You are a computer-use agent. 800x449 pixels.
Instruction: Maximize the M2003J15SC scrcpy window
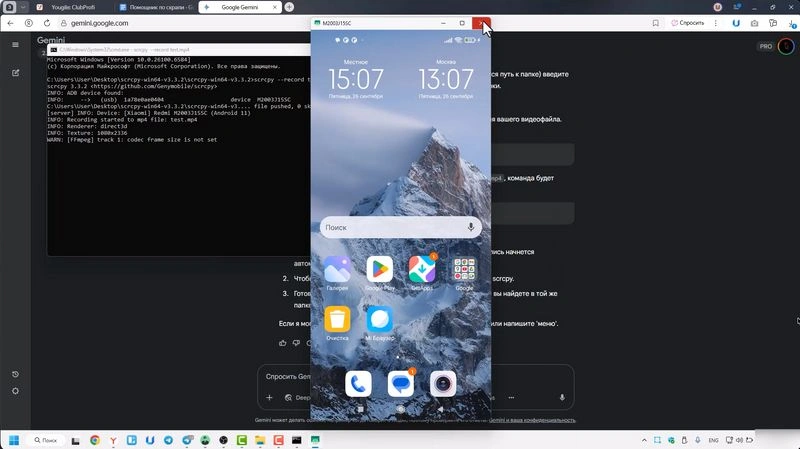(x=462, y=23)
